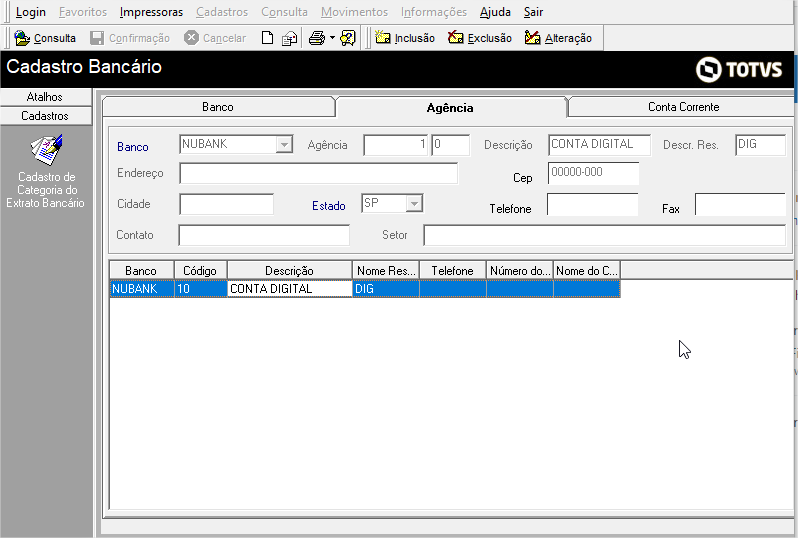Open the Ajuda menu
Viewport: 798px width, 538px height.
point(495,12)
